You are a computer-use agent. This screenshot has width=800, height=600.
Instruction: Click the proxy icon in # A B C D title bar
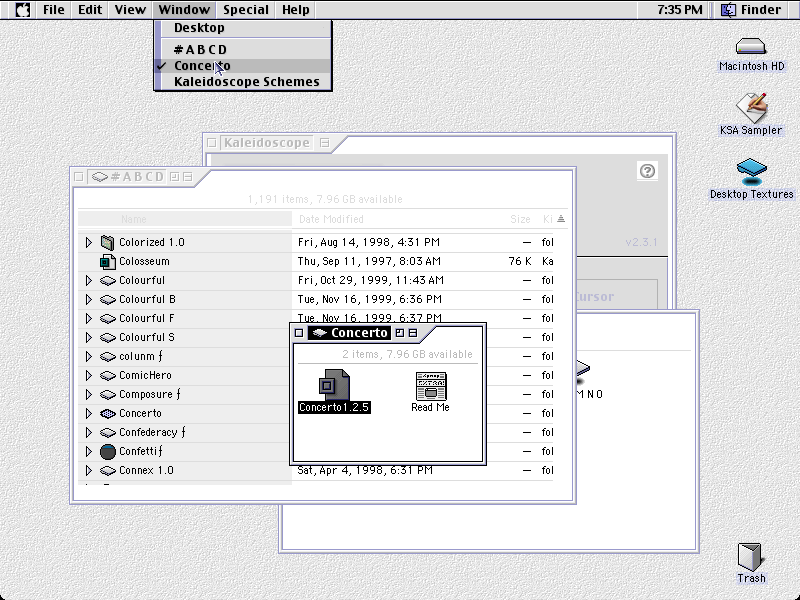pyautogui.click(x=99, y=177)
